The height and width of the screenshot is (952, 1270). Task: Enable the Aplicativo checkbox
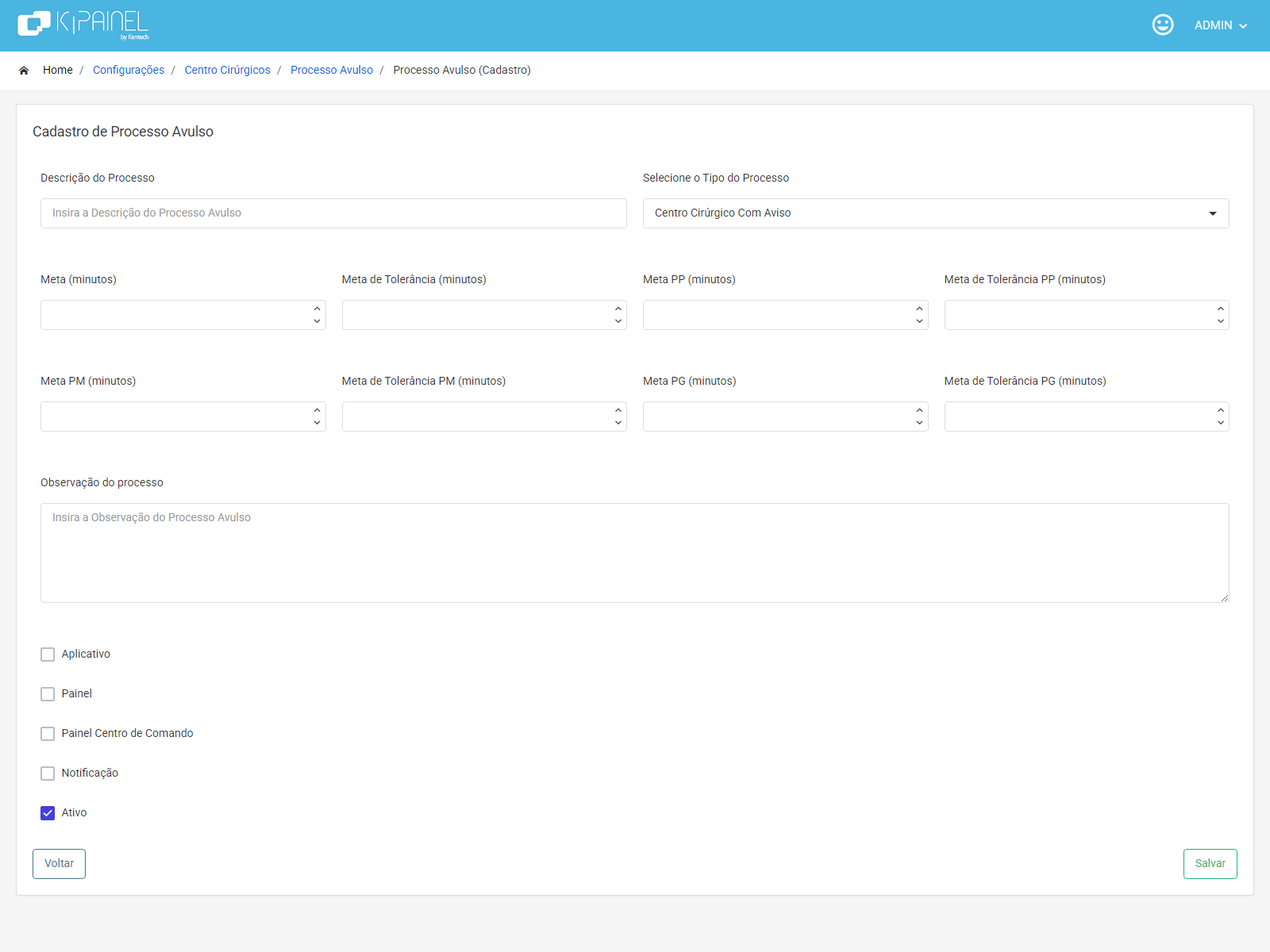coord(48,654)
